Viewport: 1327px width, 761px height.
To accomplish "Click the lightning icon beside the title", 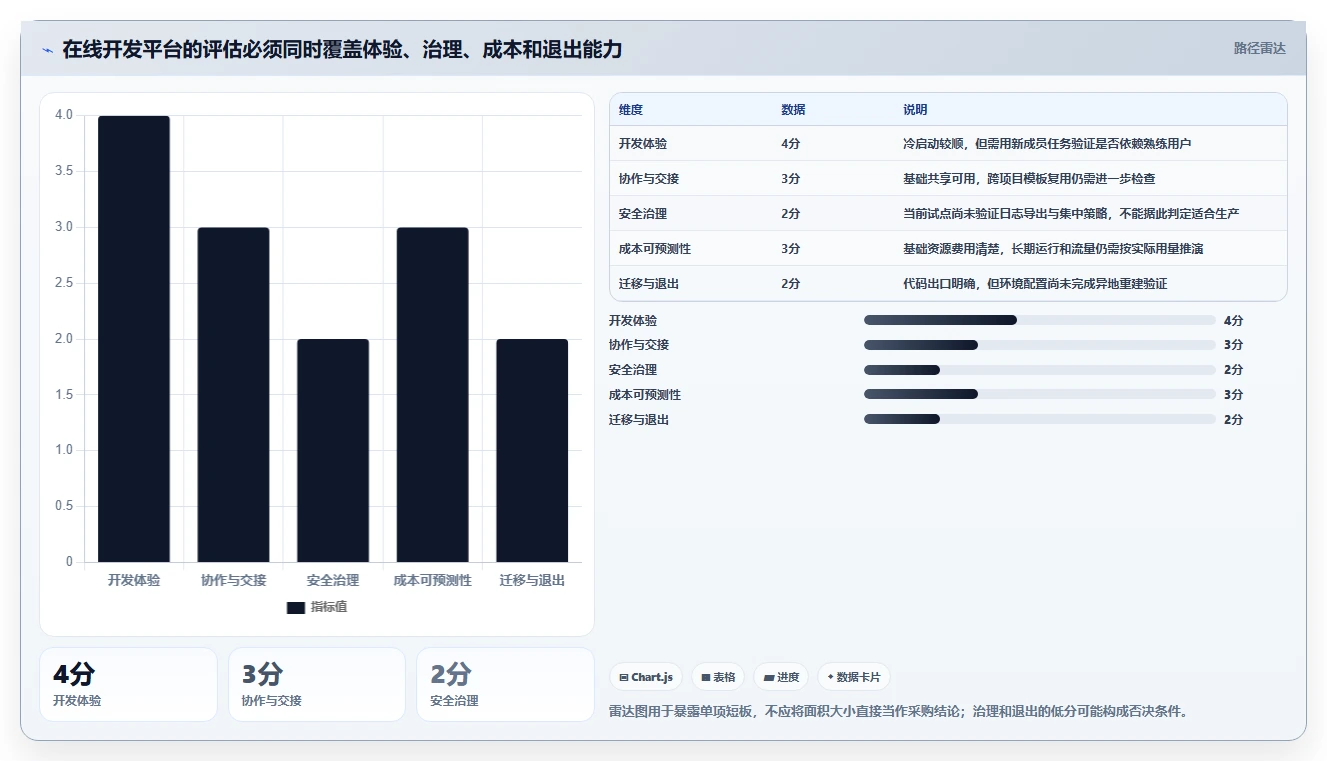I will coord(48,49).
